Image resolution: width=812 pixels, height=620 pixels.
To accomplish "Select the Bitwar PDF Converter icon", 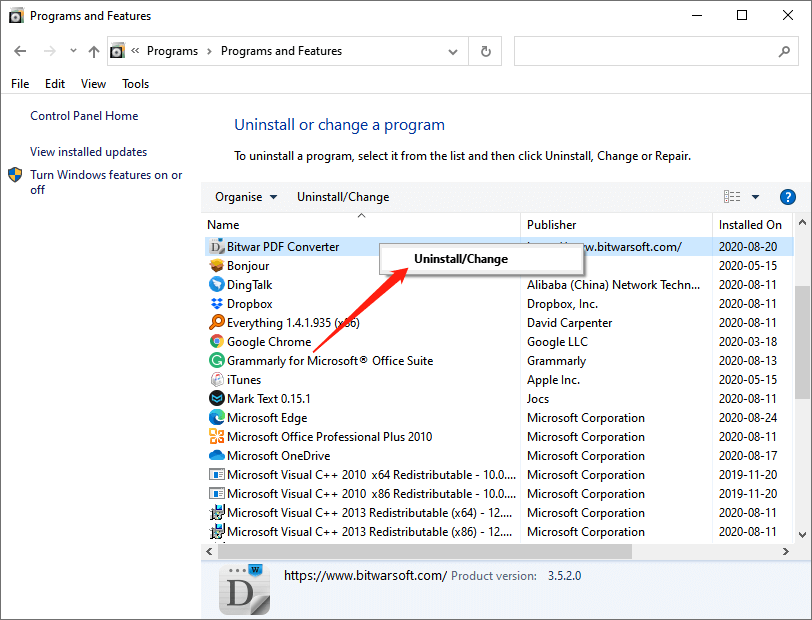I will tap(218, 246).
